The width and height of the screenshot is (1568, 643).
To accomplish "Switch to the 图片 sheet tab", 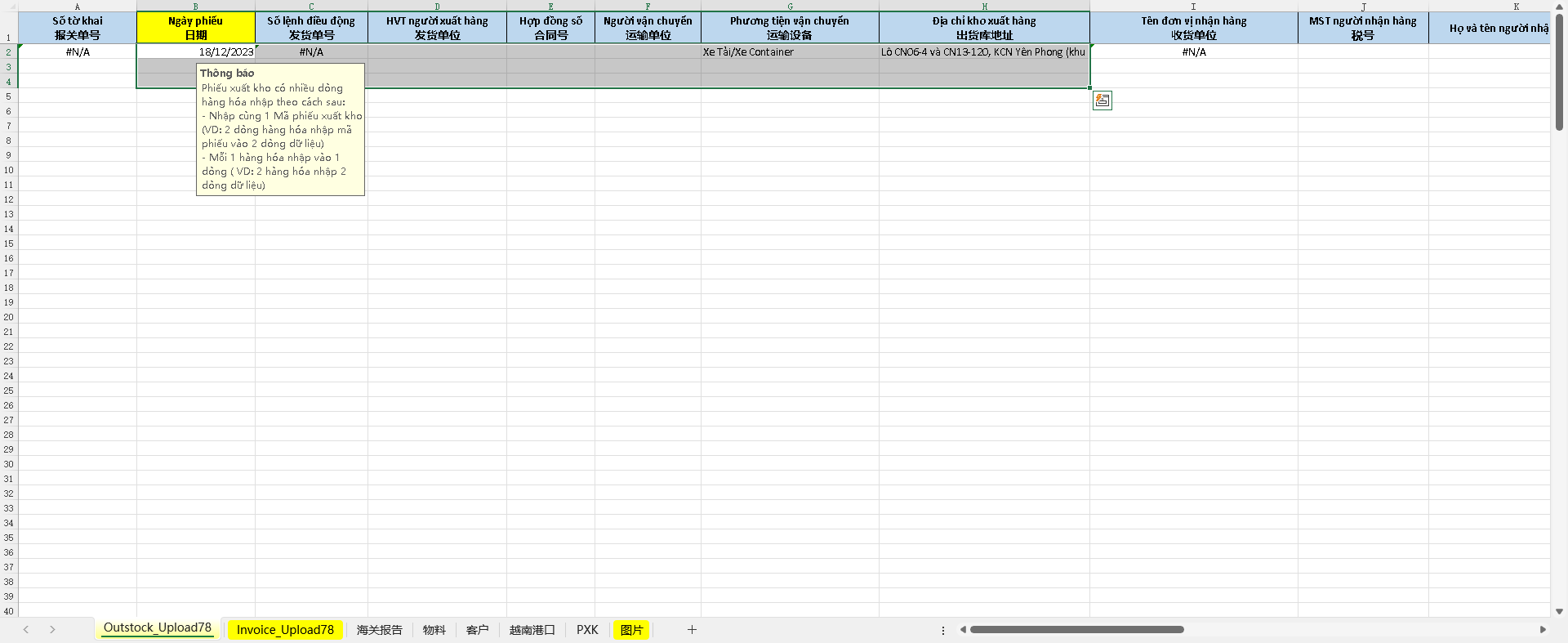I will pyautogui.click(x=631, y=630).
